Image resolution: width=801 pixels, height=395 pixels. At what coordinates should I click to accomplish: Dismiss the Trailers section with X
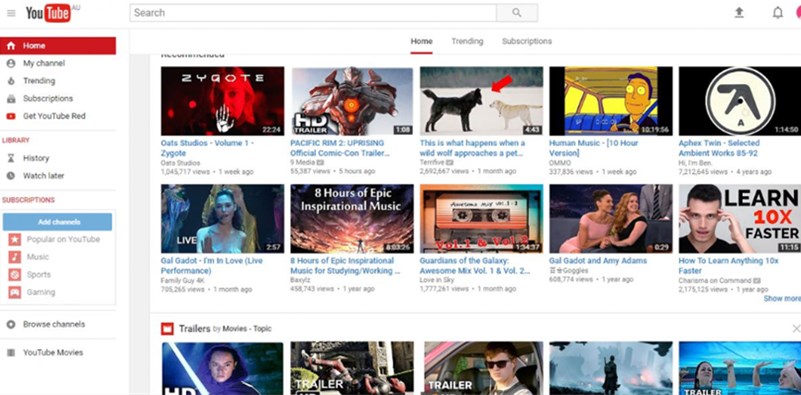point(796,329)
